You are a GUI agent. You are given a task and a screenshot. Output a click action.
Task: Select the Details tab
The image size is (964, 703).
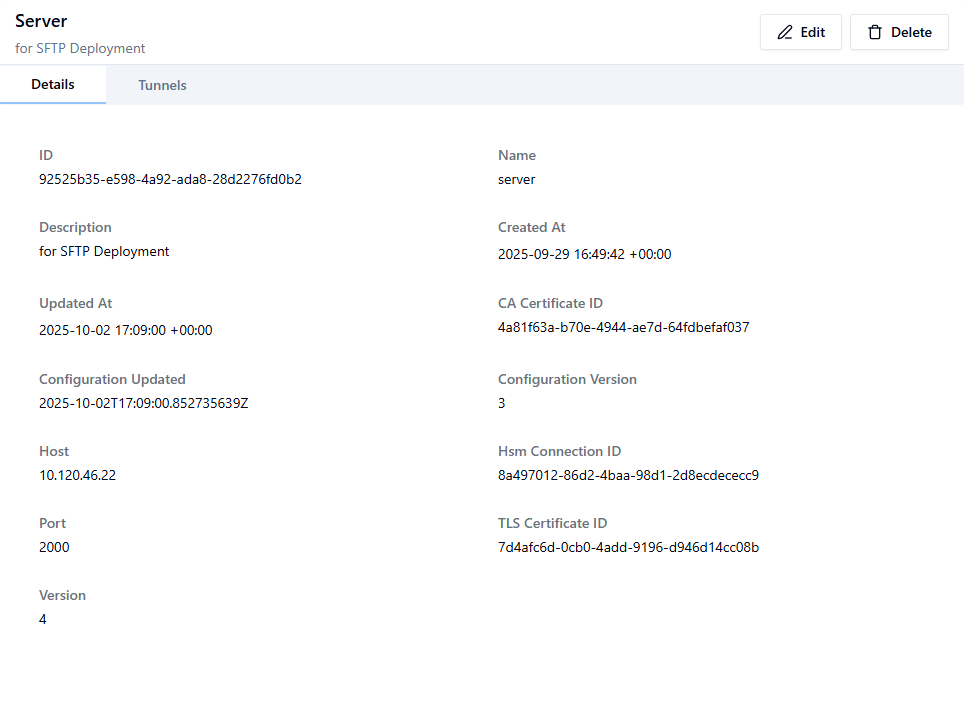pyautogui.click(x=53, y=84)
